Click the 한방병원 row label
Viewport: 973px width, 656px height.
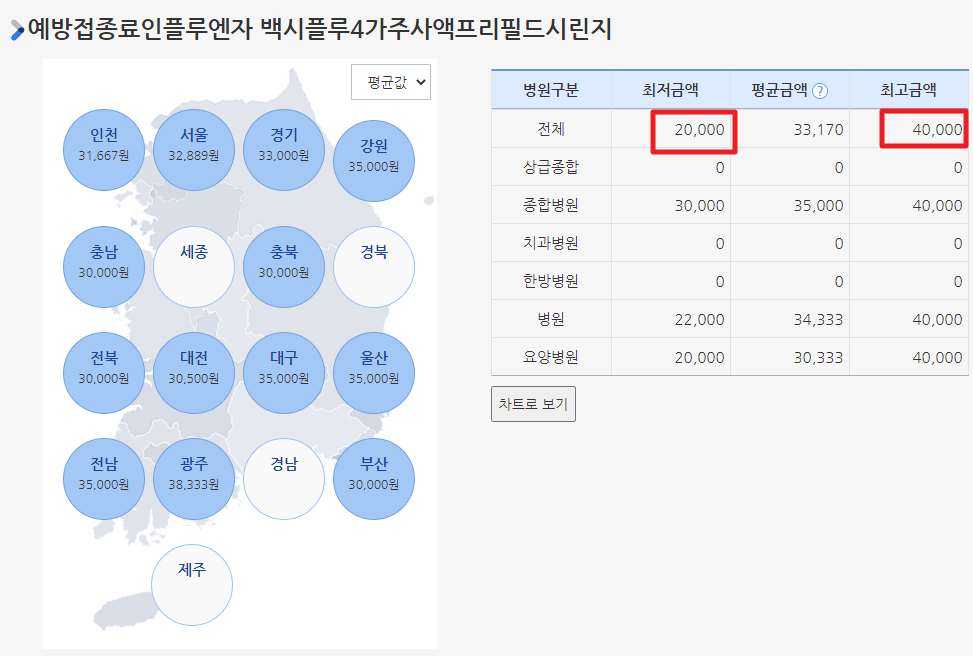(551, 281)
